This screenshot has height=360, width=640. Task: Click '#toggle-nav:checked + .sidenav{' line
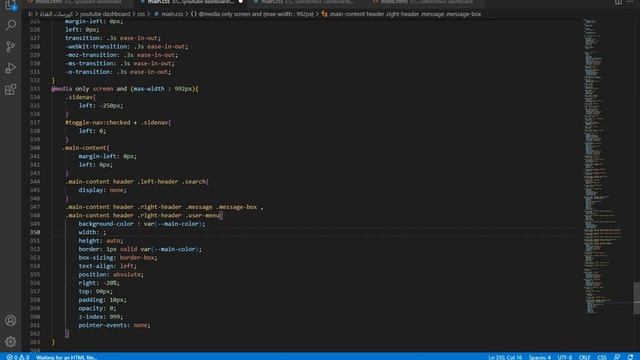[118, 122]
